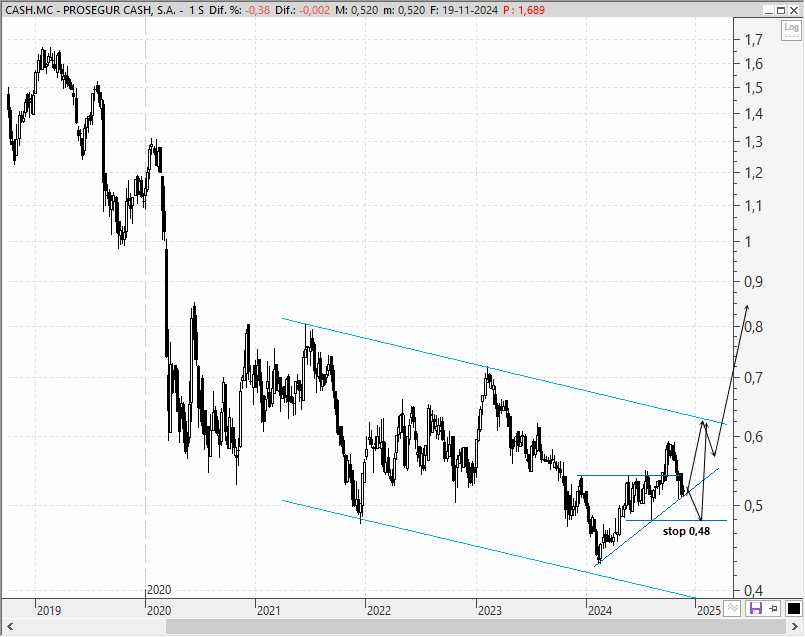Click the 1,6 price axis label
The width and height of the screenshot is (805, 637).
point(754,64)
